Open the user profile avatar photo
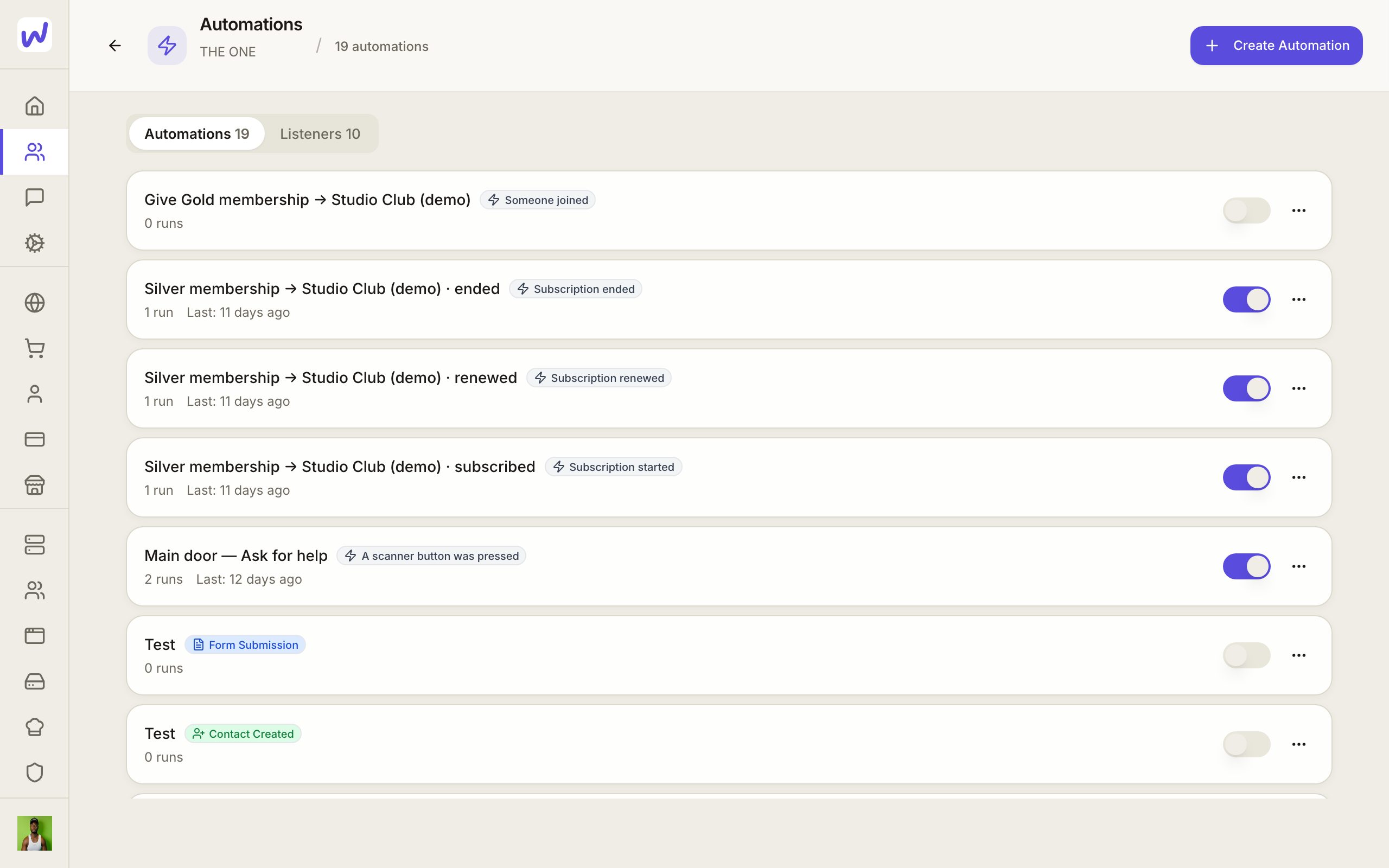 tap(34, 833)
